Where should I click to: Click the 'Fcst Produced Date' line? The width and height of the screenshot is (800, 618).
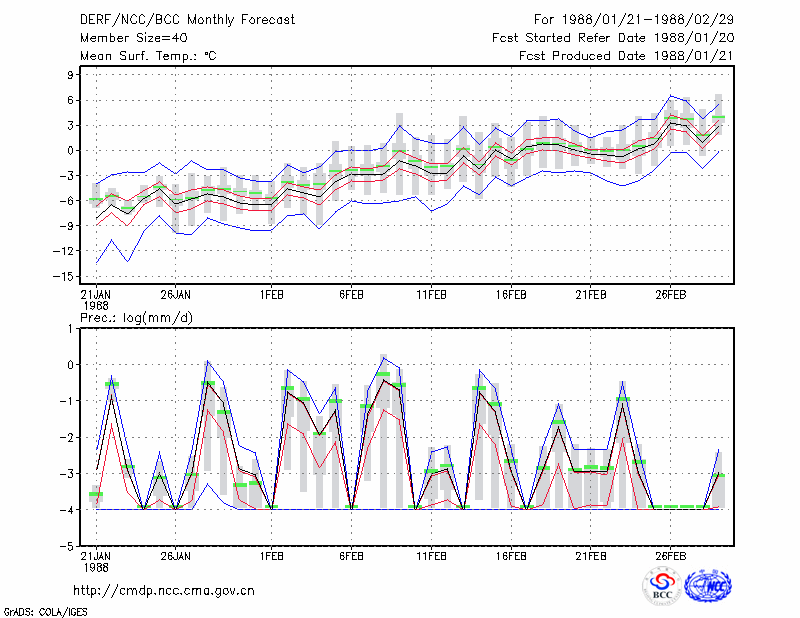coord(626,56)
